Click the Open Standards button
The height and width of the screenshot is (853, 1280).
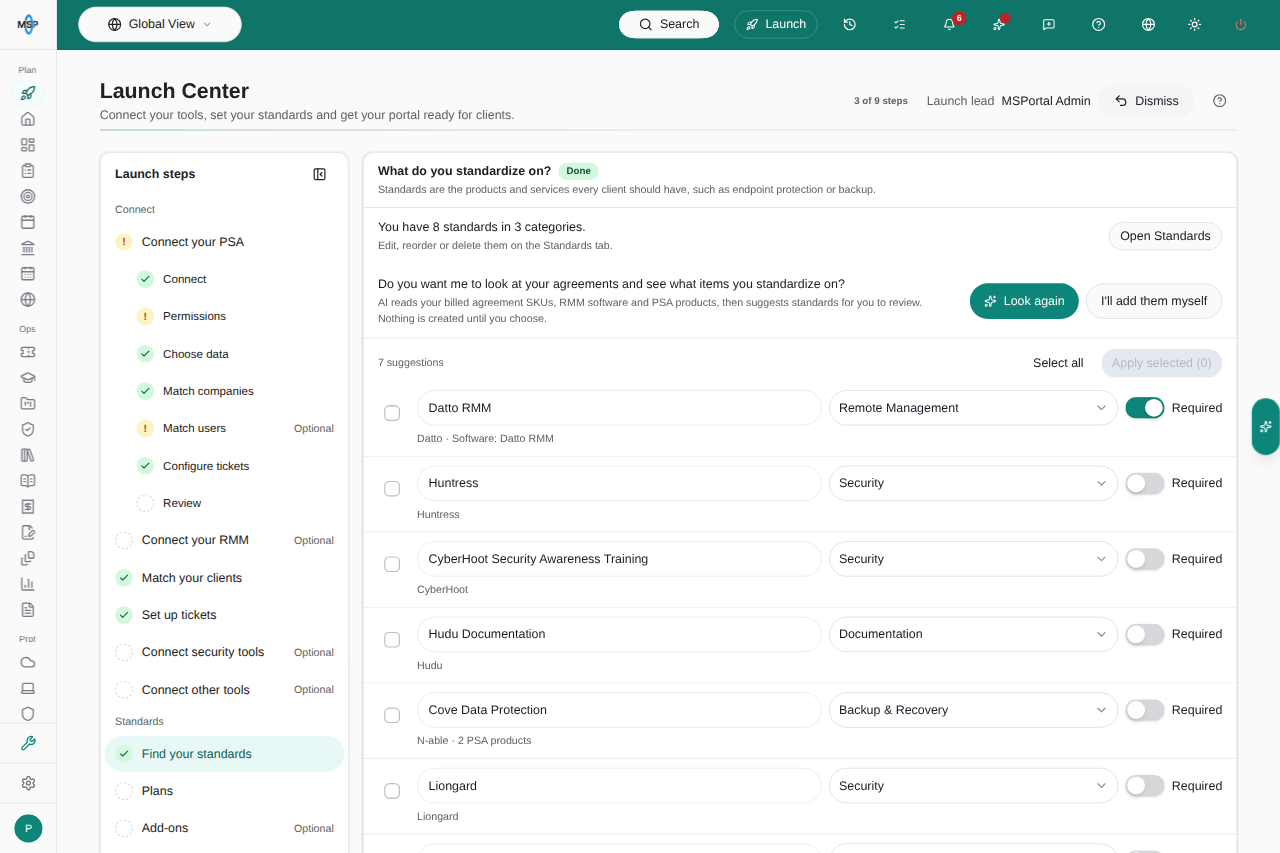[1165, 236]
